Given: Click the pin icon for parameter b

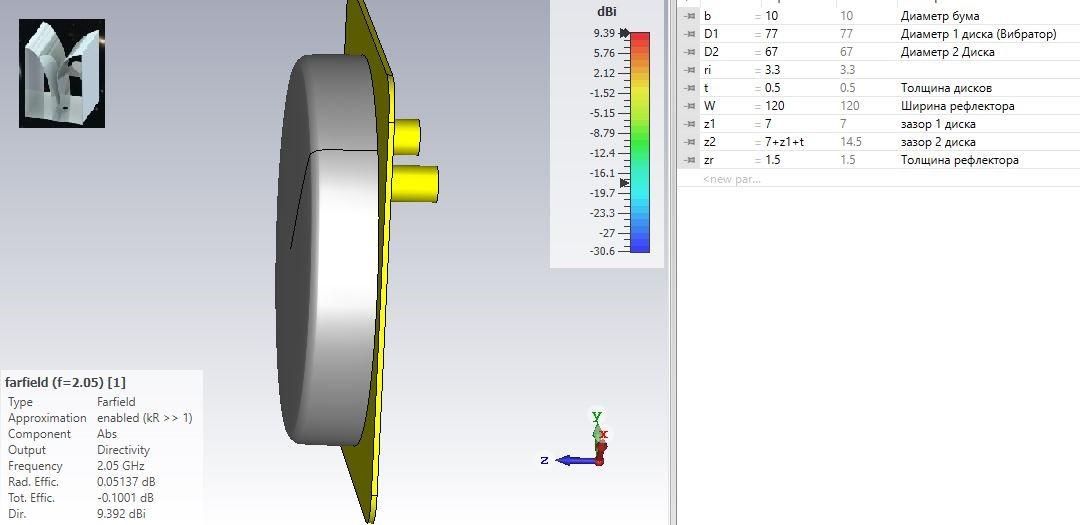Looking at the screenshot, I should tap(689, 16).
